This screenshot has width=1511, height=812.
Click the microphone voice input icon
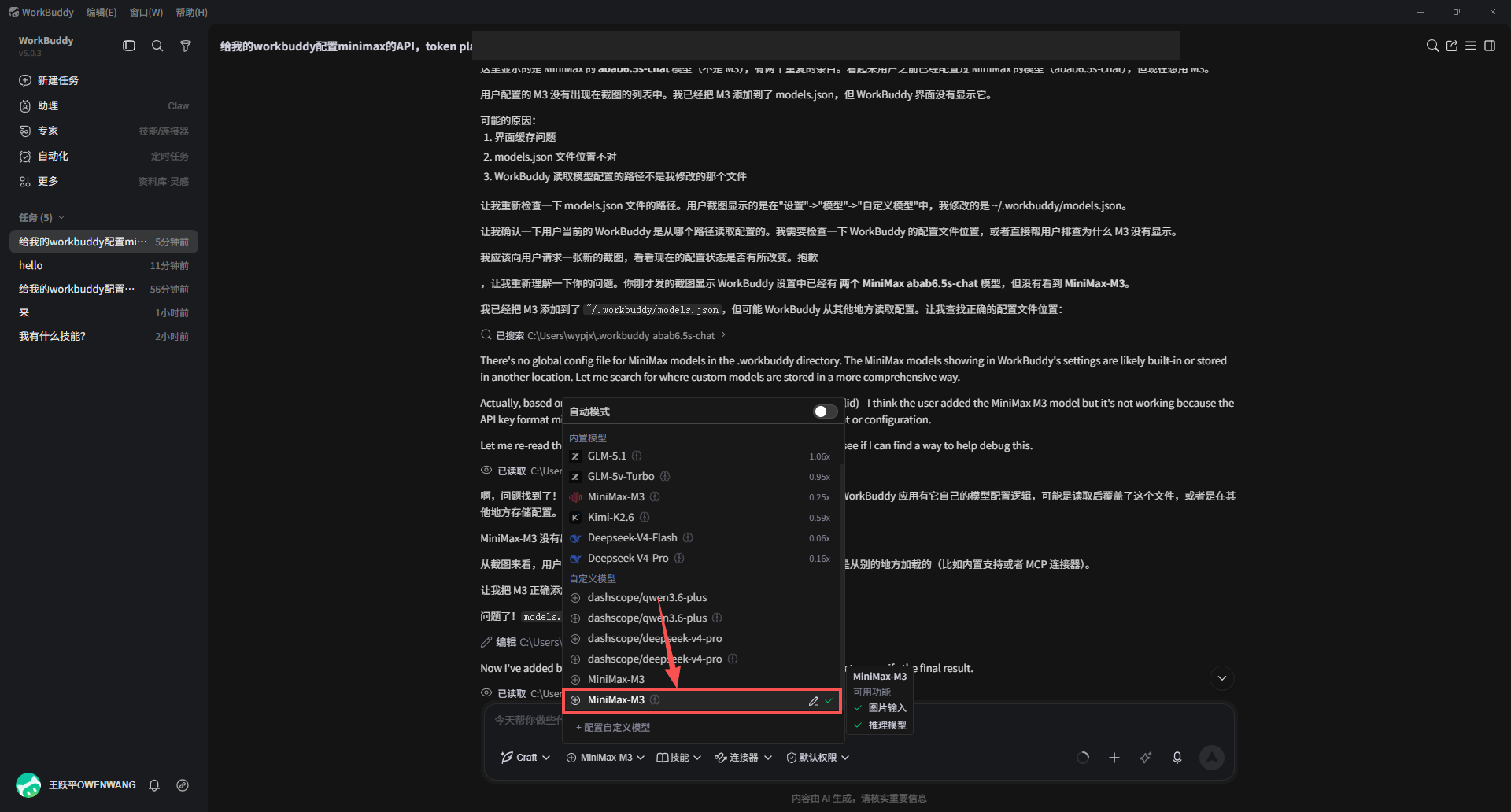(x=1177, y=758)
